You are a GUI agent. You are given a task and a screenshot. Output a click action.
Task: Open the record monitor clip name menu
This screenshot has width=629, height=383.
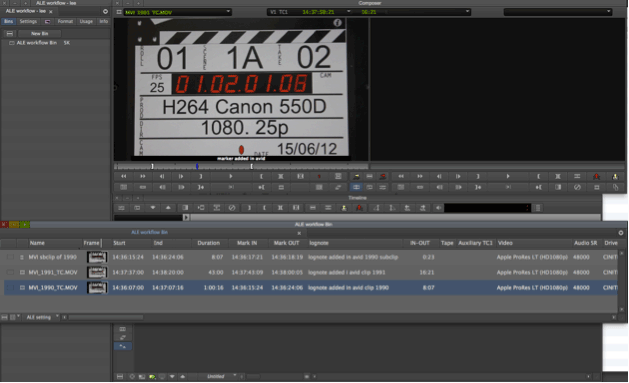[558, 12]
